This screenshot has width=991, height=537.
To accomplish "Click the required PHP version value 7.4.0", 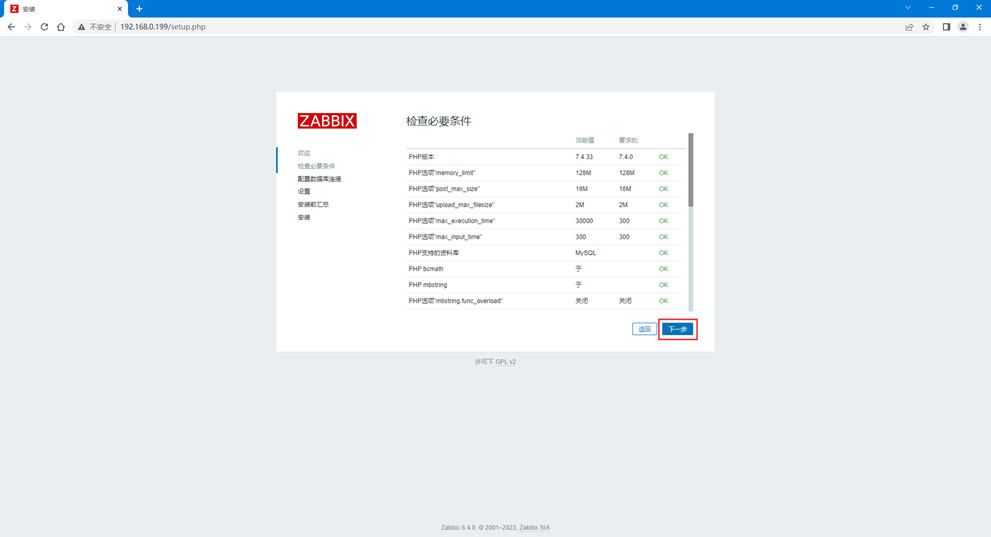I will [626, 157].
